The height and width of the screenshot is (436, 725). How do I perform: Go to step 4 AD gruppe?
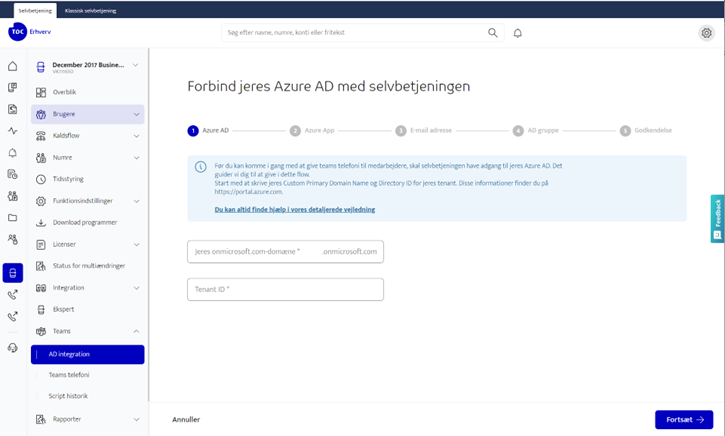tap(536, 131)
